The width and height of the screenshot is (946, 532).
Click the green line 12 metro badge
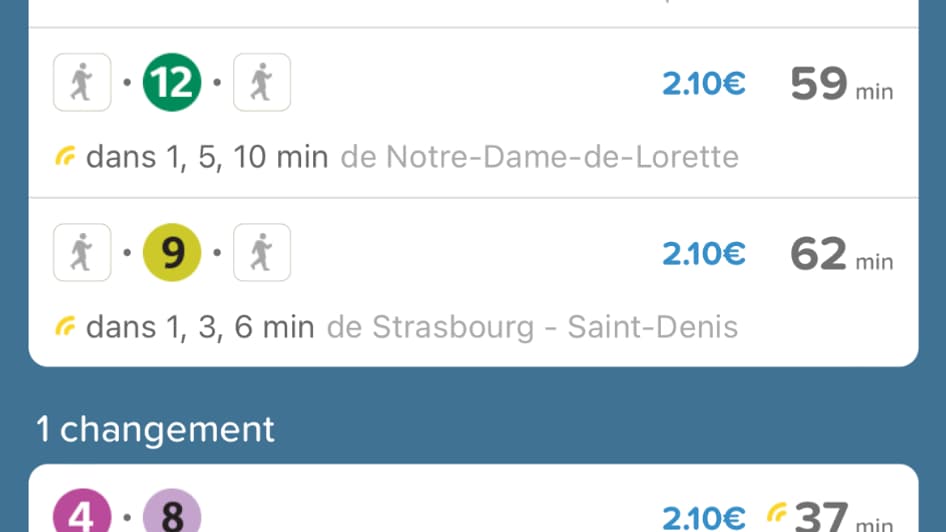pos(173,83)
